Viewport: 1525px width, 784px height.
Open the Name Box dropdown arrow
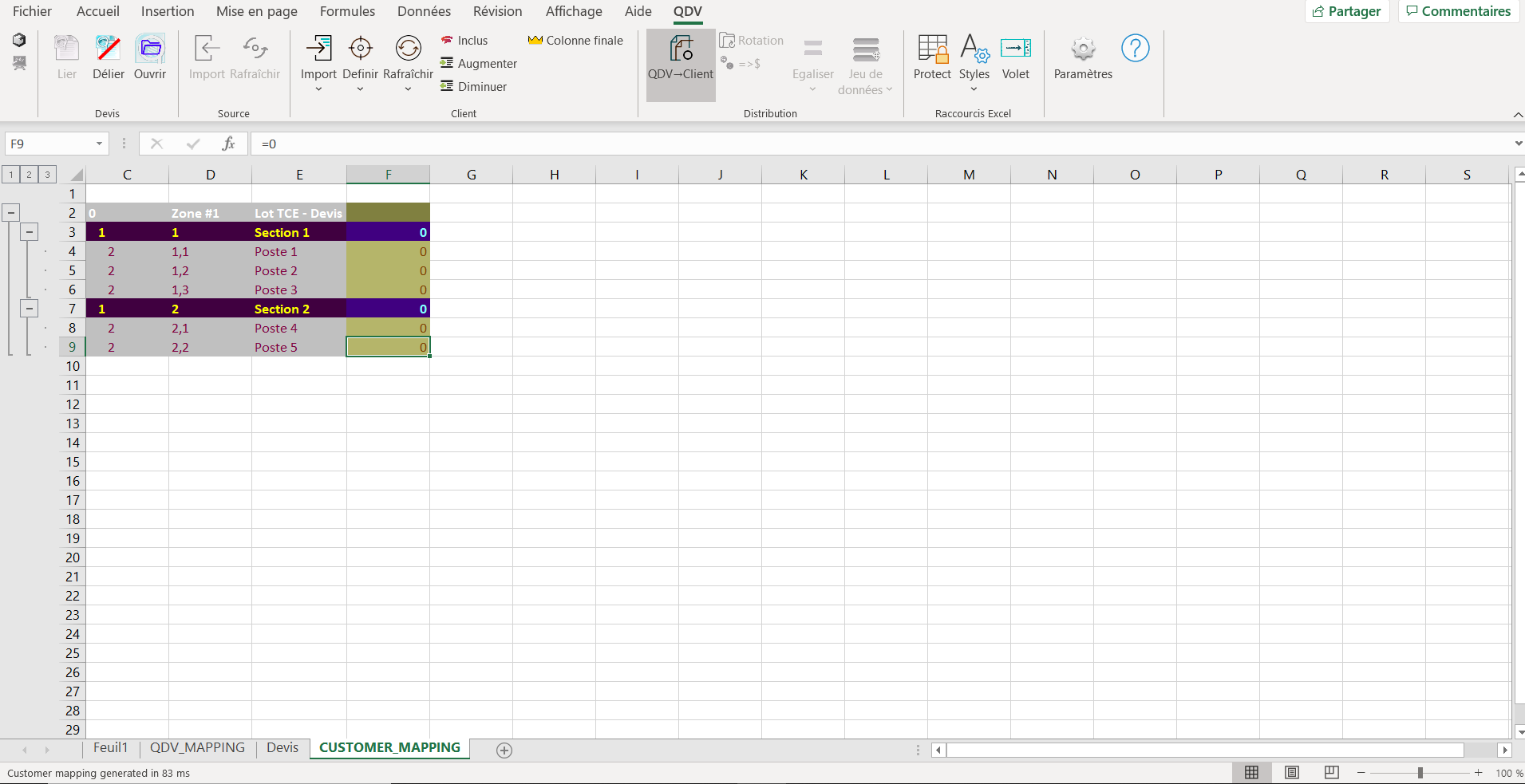point(99,144)
